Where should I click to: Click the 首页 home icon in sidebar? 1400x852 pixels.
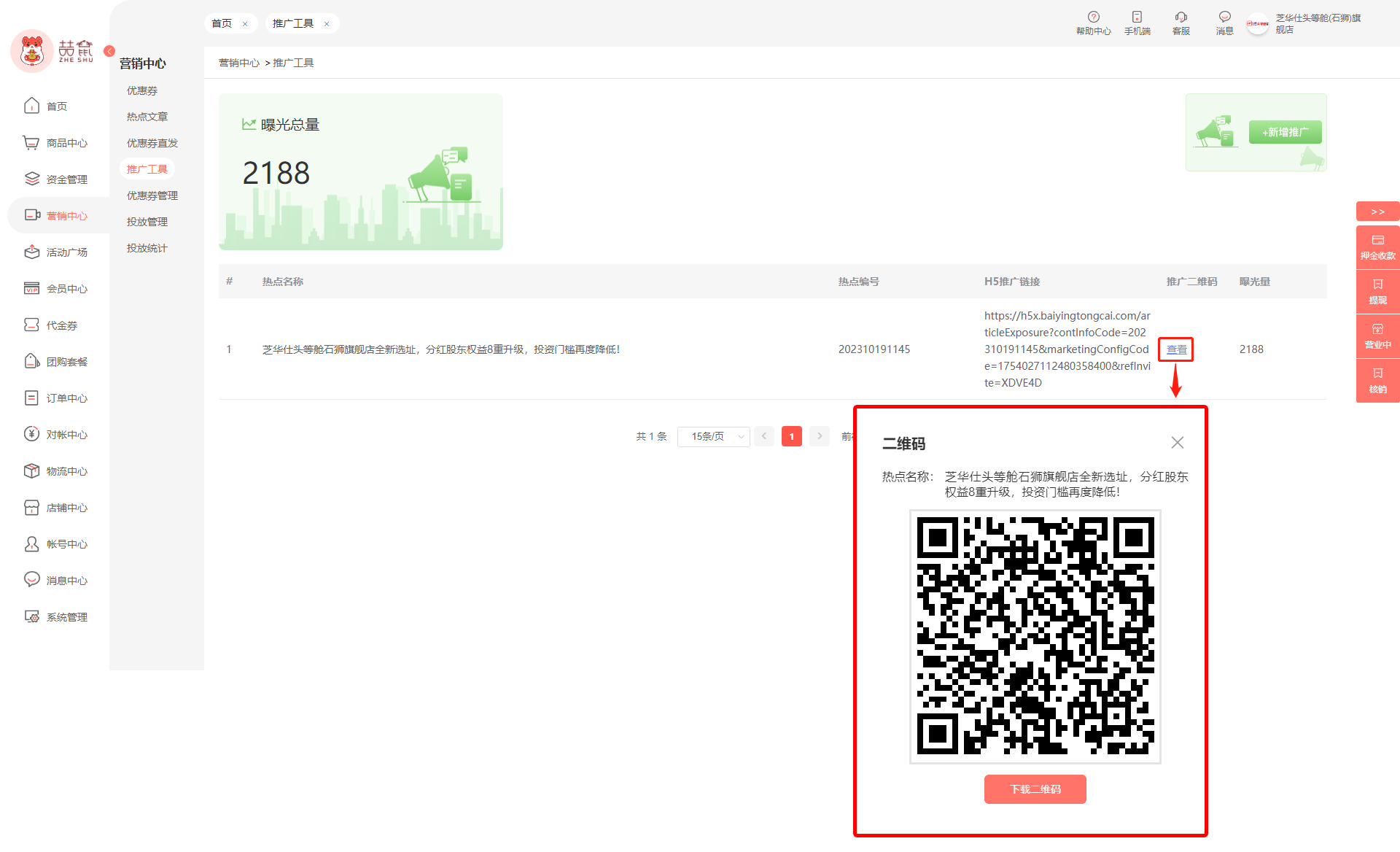pos(31,106)
